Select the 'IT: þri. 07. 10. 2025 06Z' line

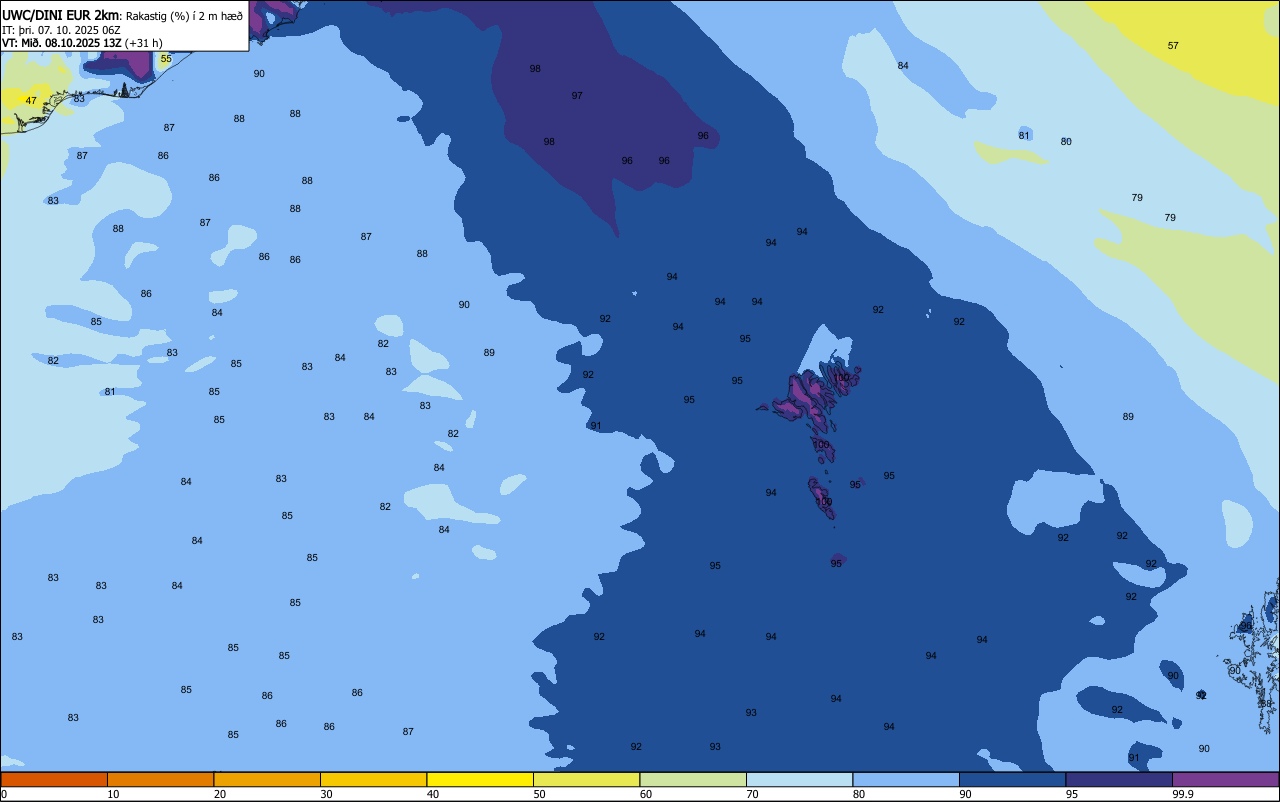(62, 30)
